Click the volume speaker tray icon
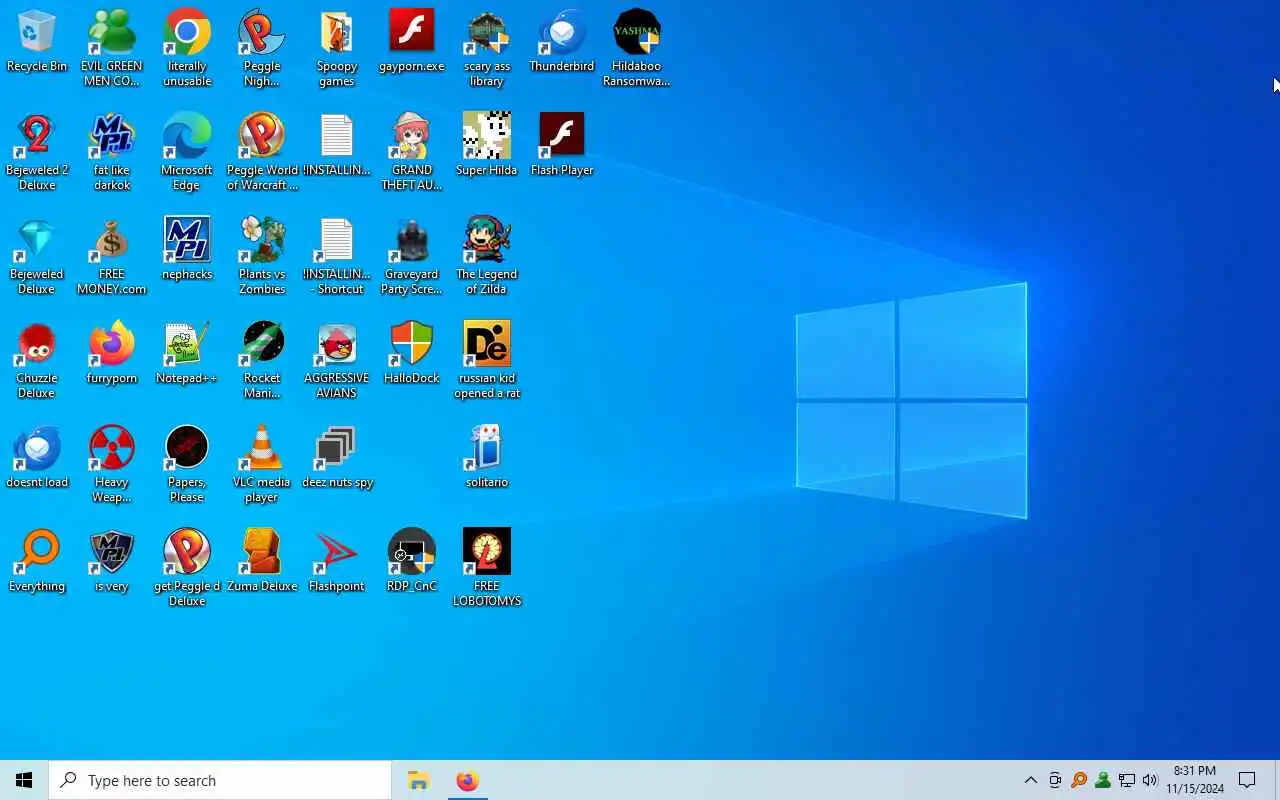Screen dimensions: 1280x800 coord(1150,780)
